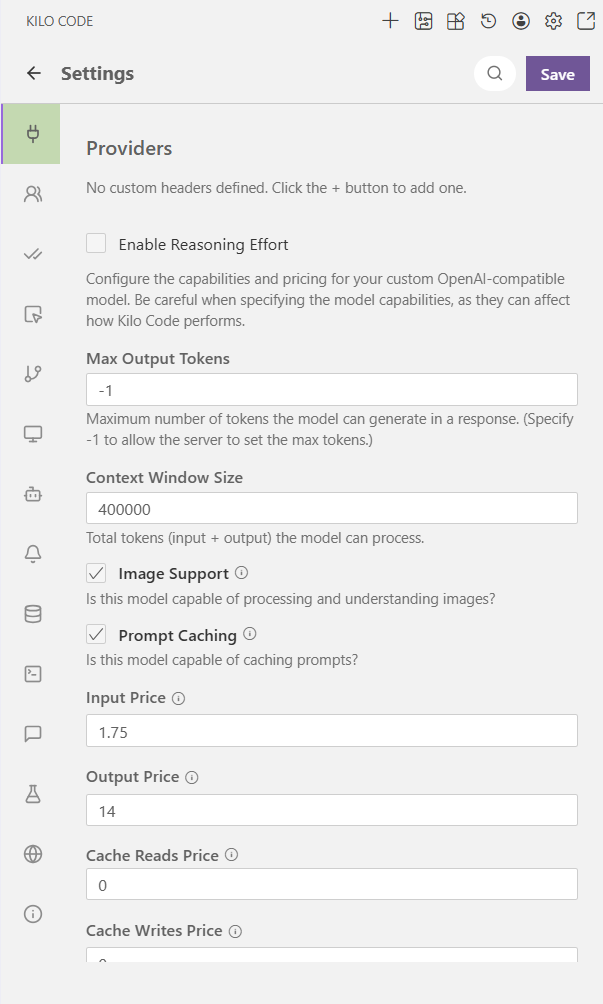Disable the Prompt Caching checkbox
This screenshot has width=603, height=1004.
coord(96,635)
